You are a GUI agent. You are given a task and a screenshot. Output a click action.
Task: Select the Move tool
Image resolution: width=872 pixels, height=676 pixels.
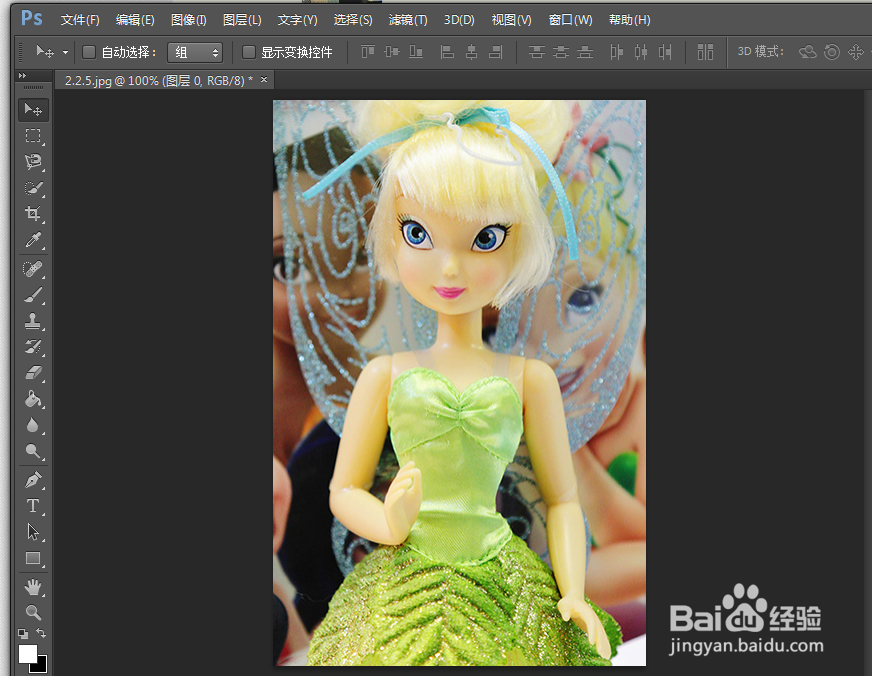33,108
